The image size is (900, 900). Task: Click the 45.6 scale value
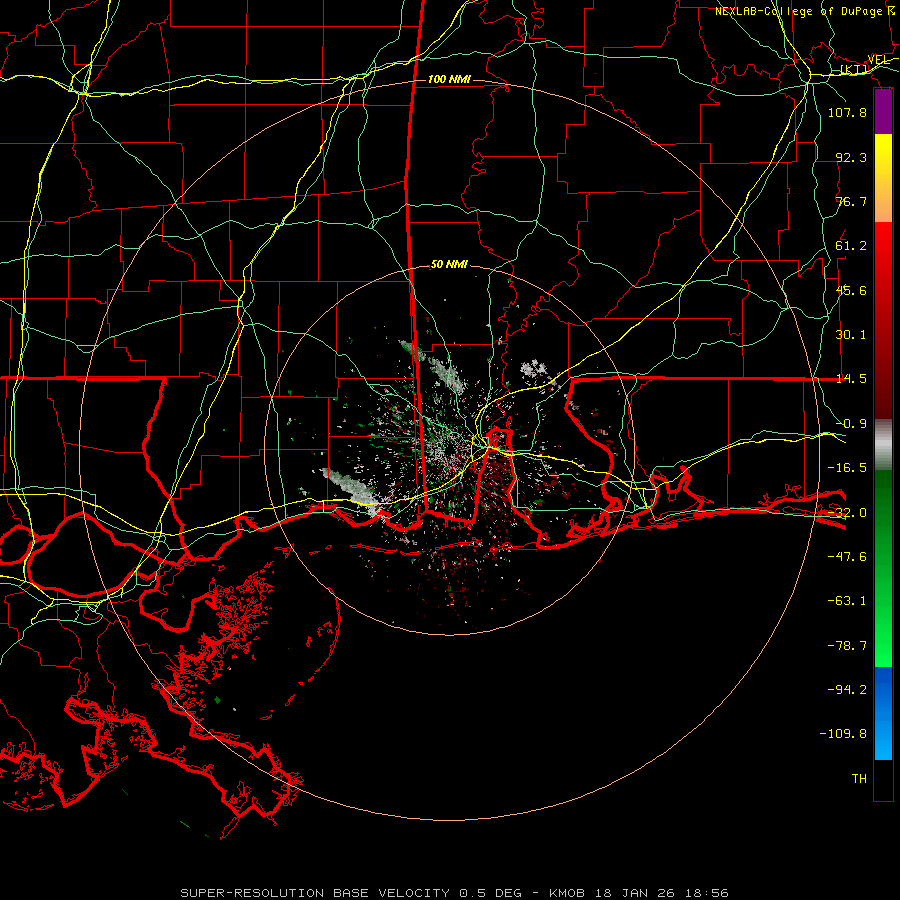point(851,290)
